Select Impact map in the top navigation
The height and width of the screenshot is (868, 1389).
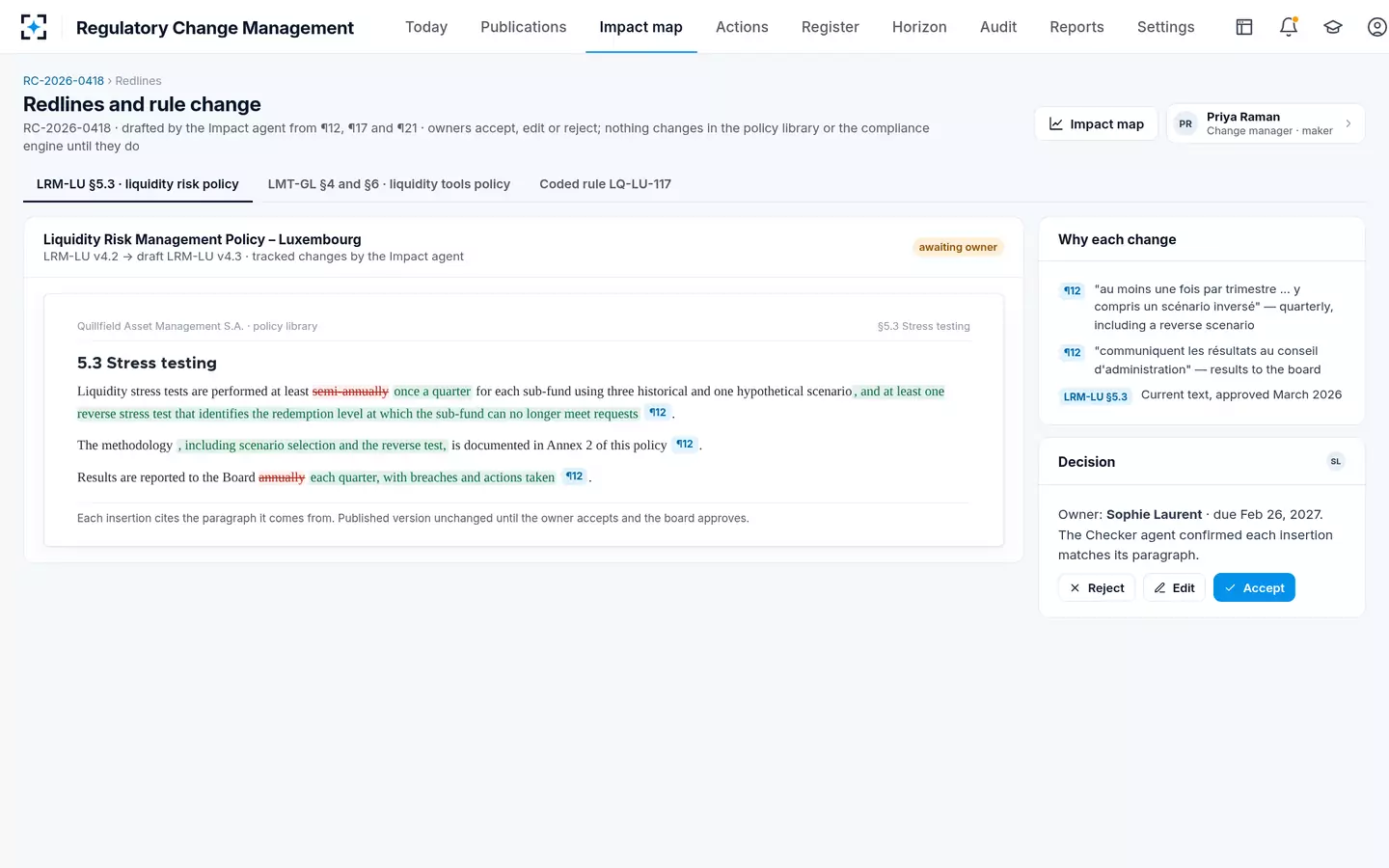640,27
